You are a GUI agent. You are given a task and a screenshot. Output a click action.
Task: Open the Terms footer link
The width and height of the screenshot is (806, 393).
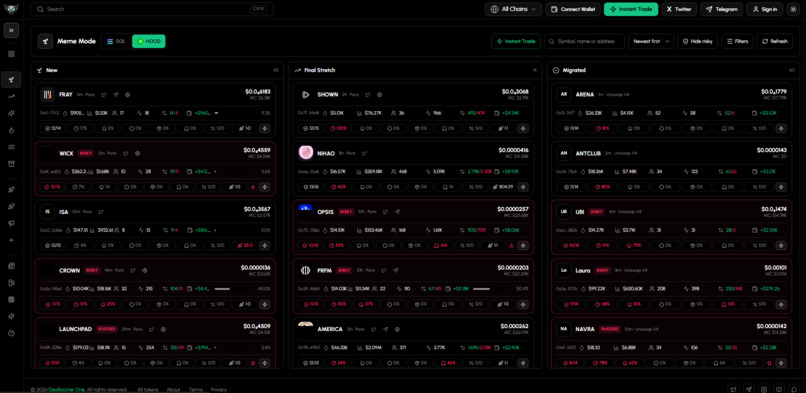(195, 389)
